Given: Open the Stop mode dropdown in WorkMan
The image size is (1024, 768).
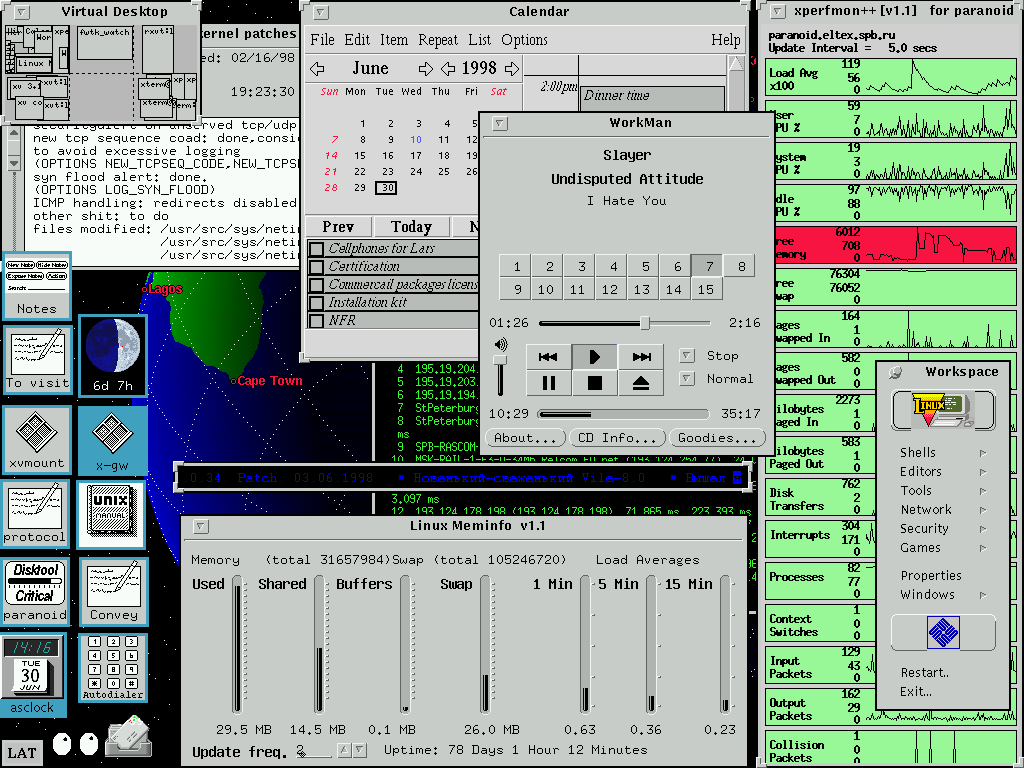Looking at the screenshot, I should tap(686, 355).
